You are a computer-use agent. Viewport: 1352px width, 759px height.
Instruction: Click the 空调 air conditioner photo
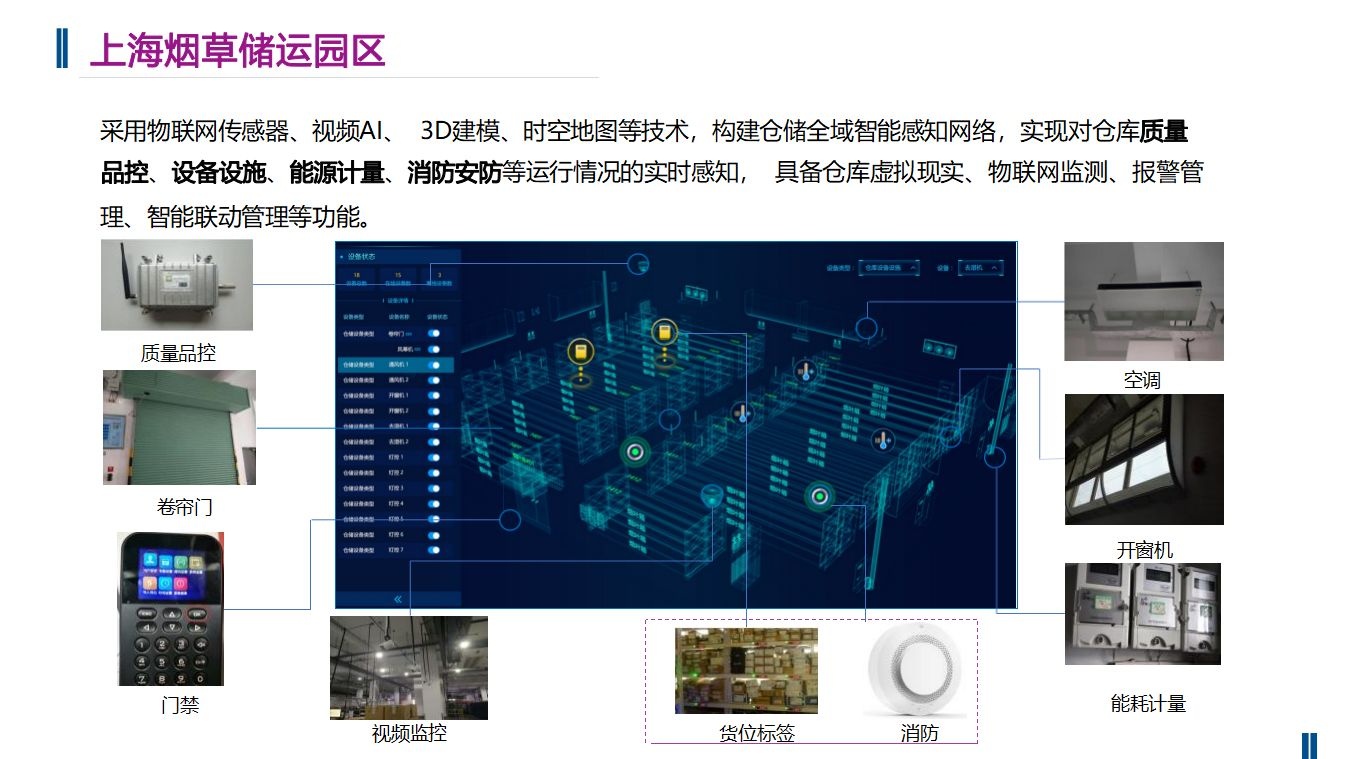[x=1144, y=301]
